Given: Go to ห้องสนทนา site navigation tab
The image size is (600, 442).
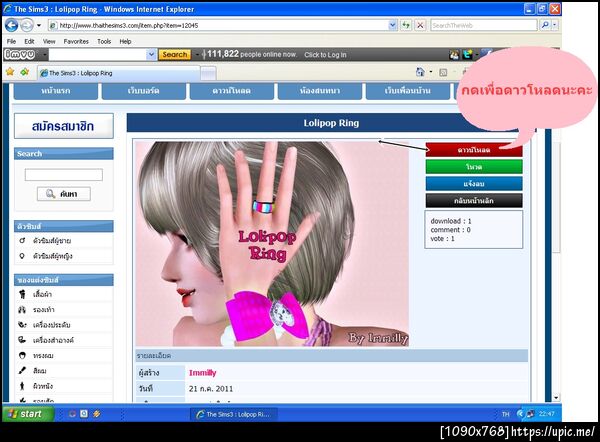Looking at the screenshot, I should click(320, 91).
